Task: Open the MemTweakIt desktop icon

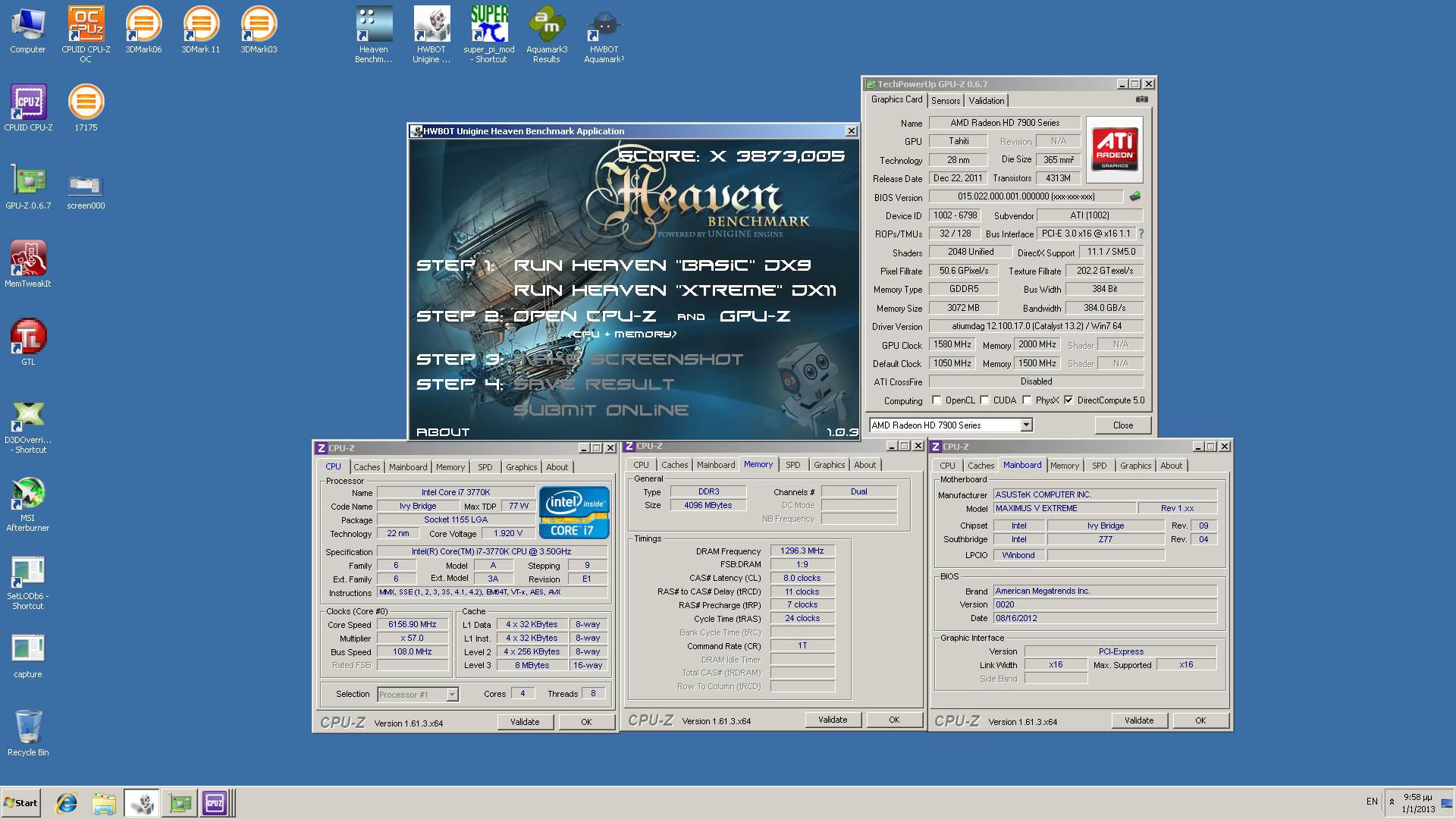Action: click(28, 264)
